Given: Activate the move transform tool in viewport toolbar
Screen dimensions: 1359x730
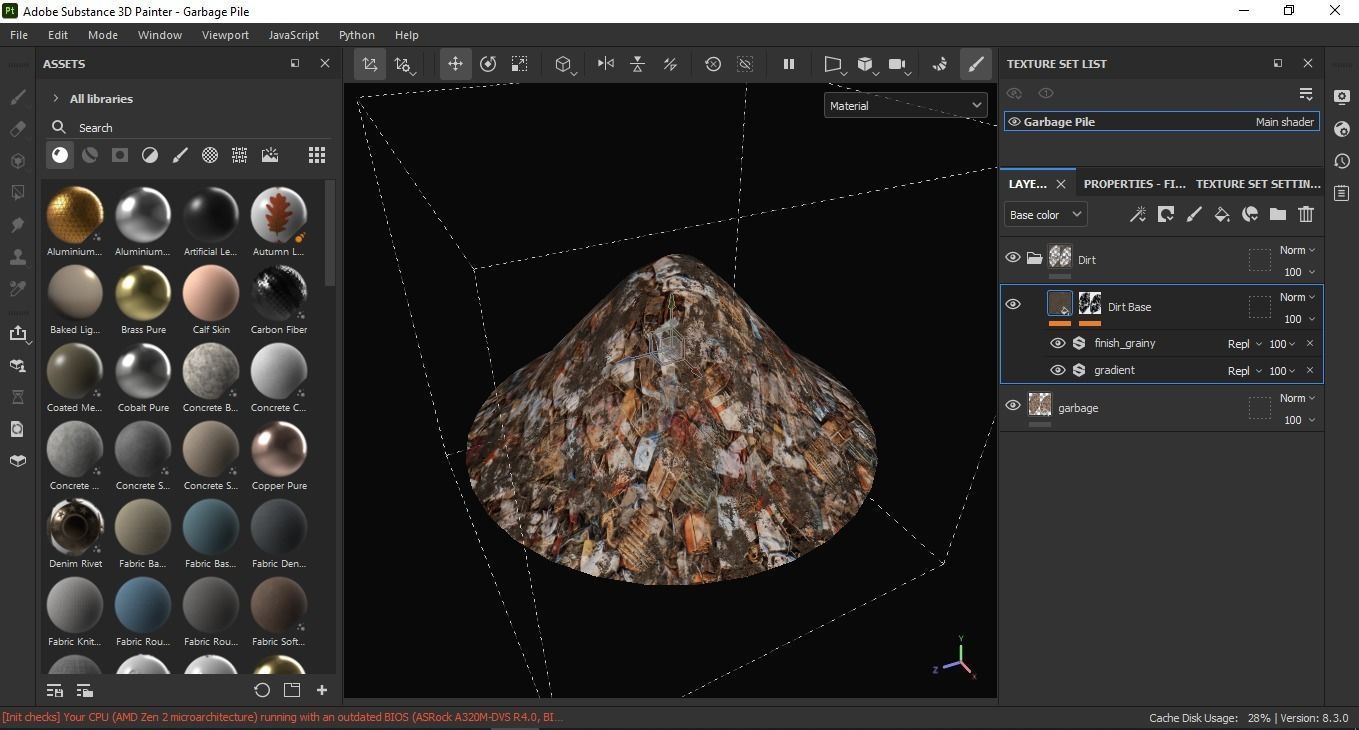Looking at the screenshot, I should point(455,64).
